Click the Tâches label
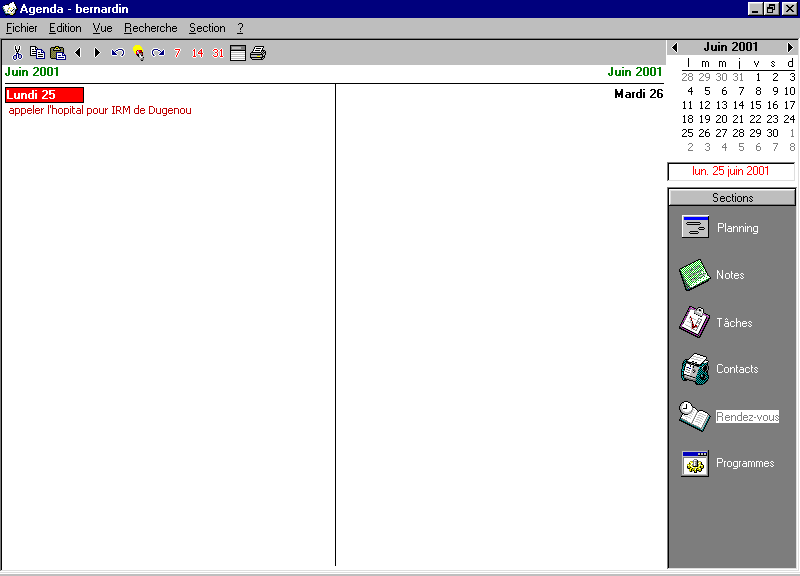This screenshot has height=576, width=800. pyautogui.click(x=734, y=322)
